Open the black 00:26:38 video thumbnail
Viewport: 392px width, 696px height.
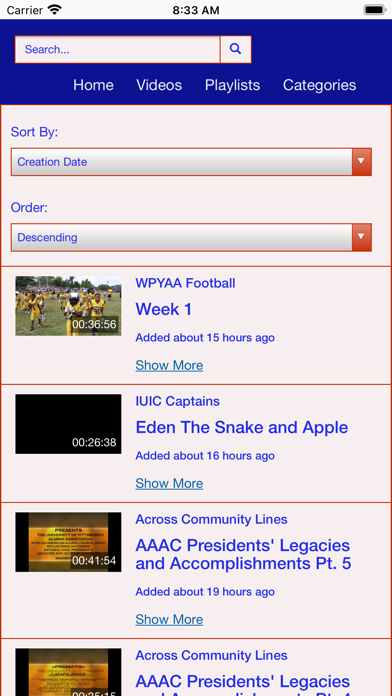point(68,424)
